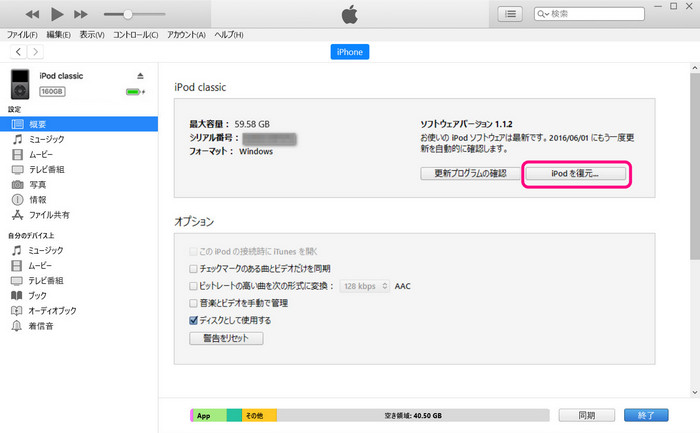Click the rewind playback button
The width and height of the screenshot is (700, 433).
tap(32, 14)
